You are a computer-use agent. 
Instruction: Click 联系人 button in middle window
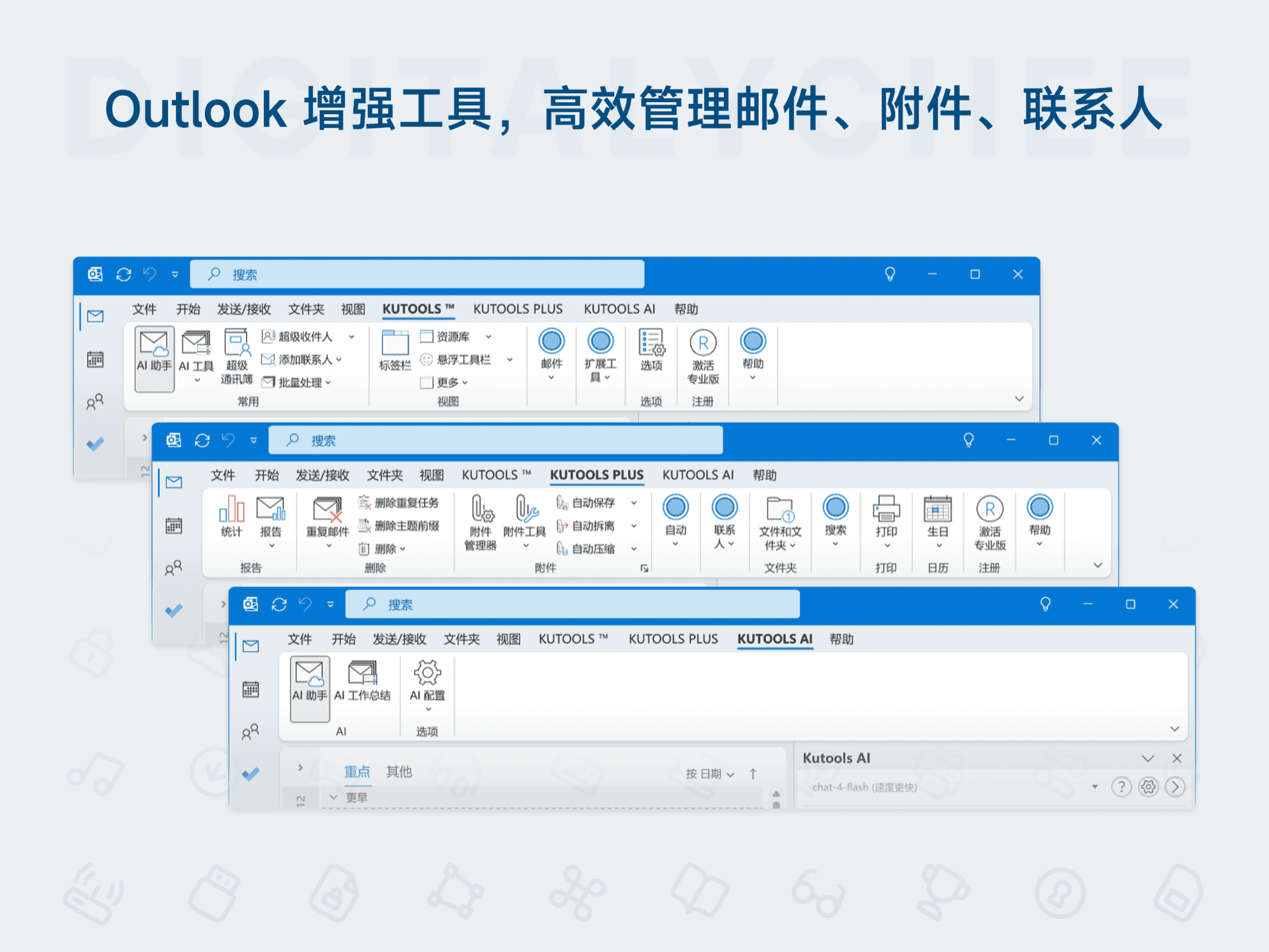pos(725,521)
